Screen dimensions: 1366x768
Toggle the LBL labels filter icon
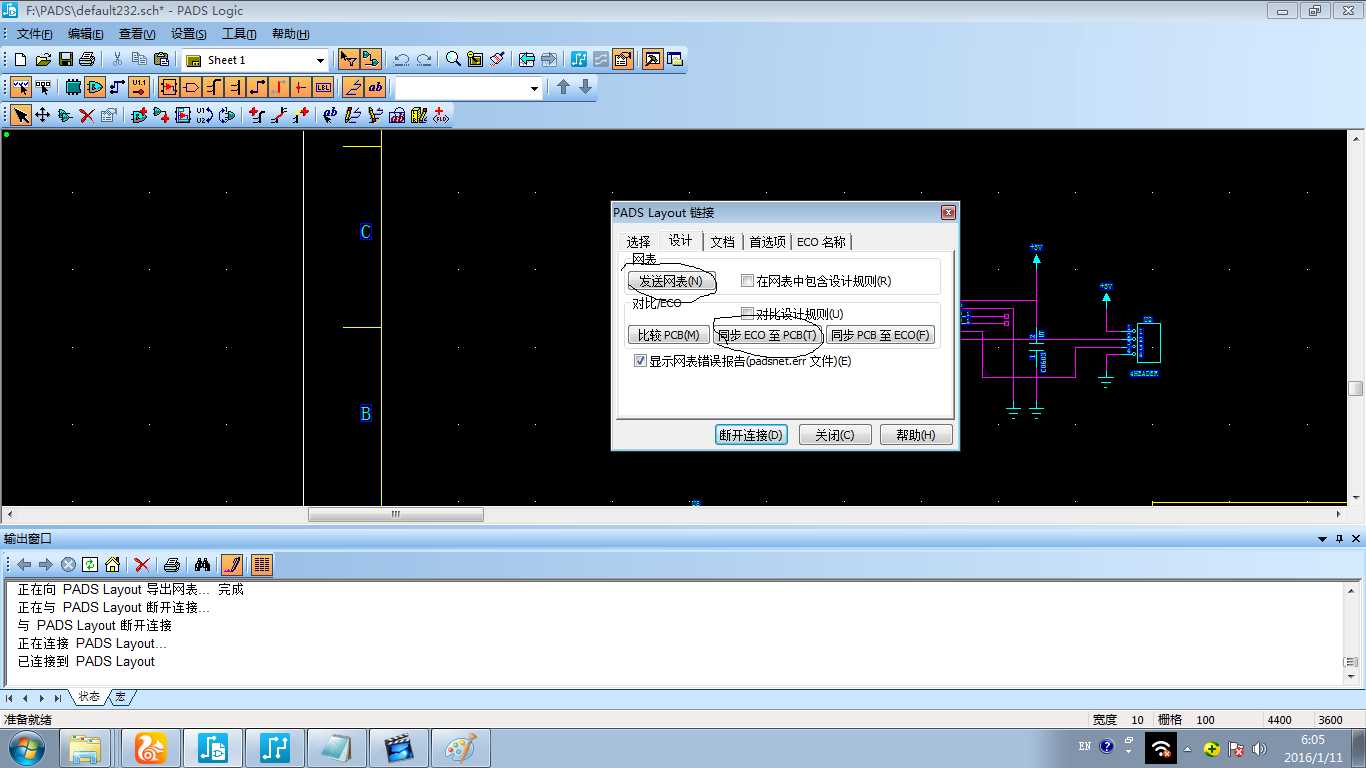pyautogui.click(x=323, y=88)
